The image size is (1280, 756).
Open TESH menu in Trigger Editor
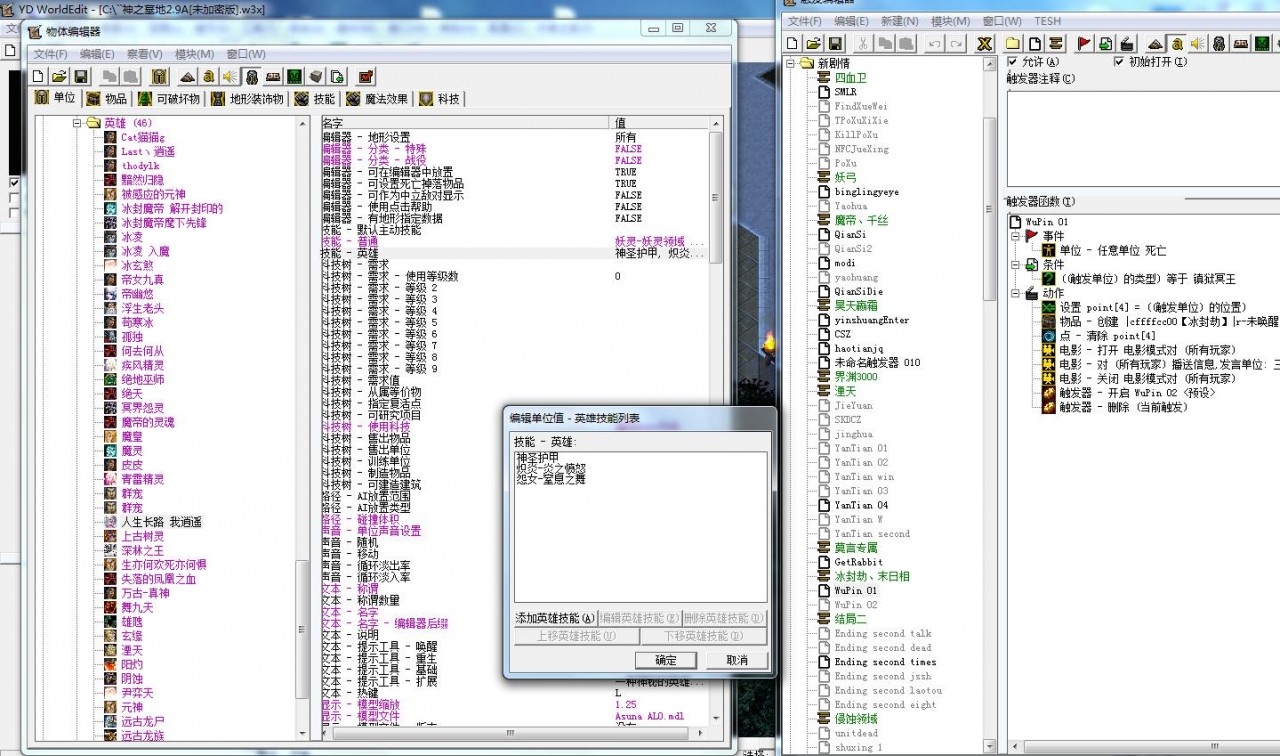[x=1048, y=21]
